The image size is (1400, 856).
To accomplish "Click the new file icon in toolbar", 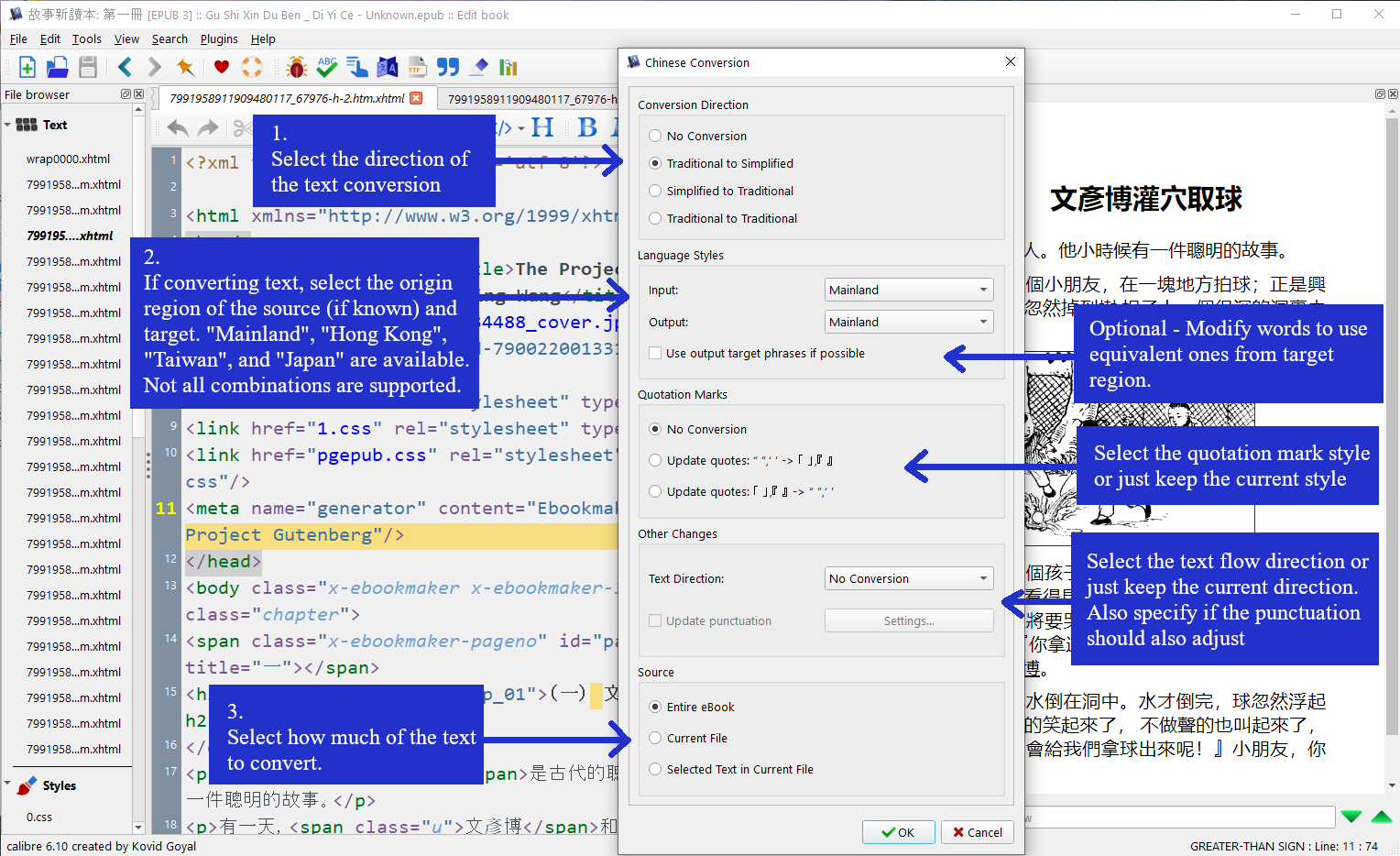I will [x=27, y=67].
